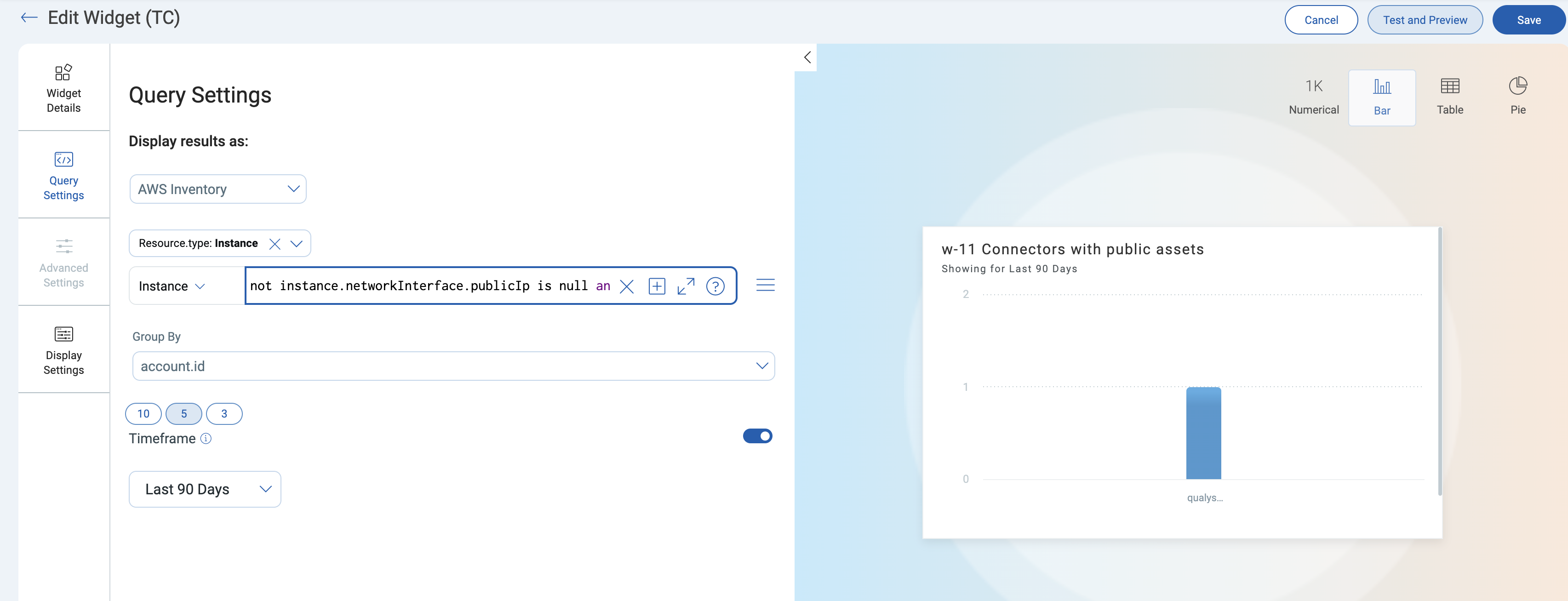Toggle the Timeframe switch off

click(757, 436)
